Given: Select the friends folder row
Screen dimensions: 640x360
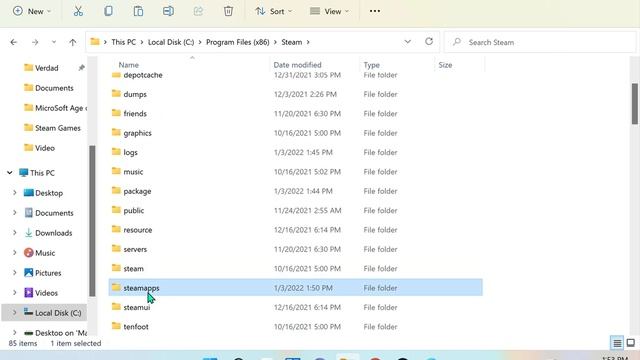Looking at the screenshot, I should 296,113.
